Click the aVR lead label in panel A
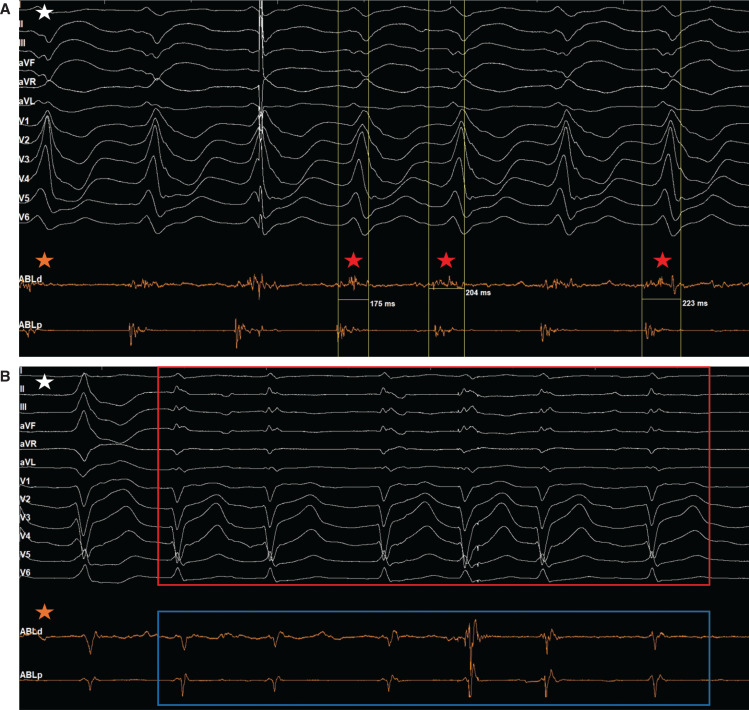 click(28, 82)
